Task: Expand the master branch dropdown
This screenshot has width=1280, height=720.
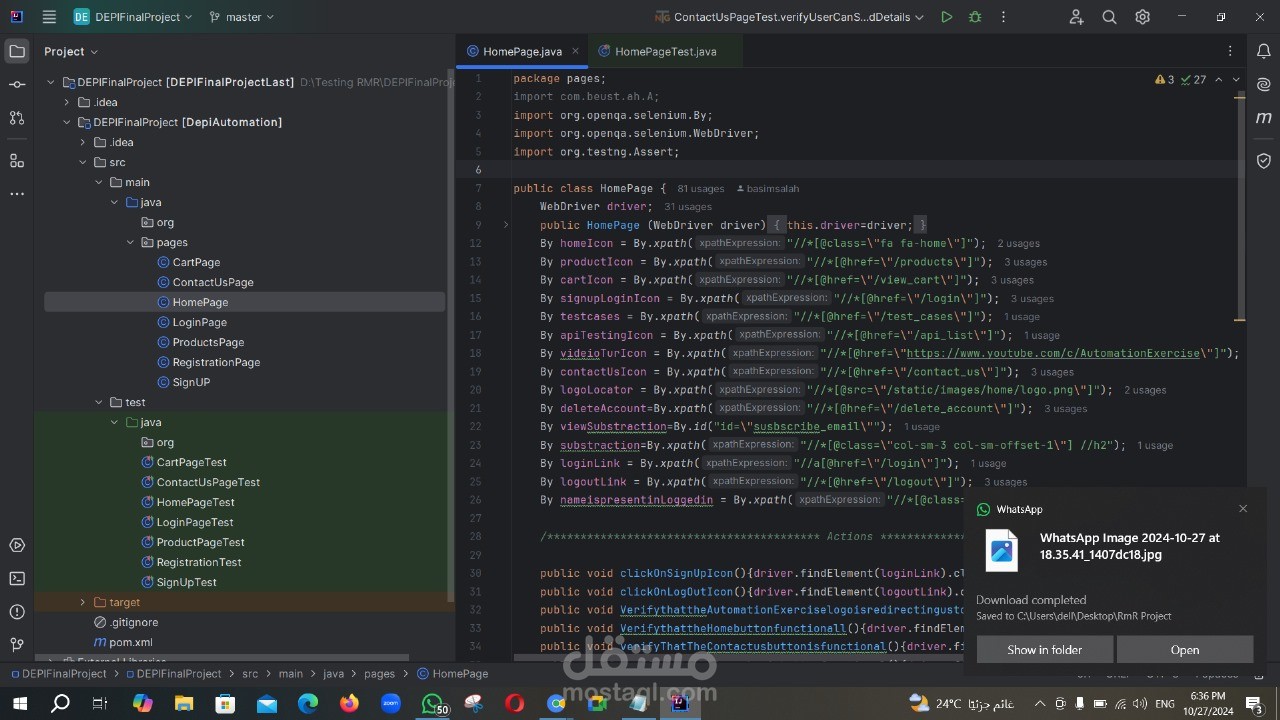Action: click(x=242, y=17)
